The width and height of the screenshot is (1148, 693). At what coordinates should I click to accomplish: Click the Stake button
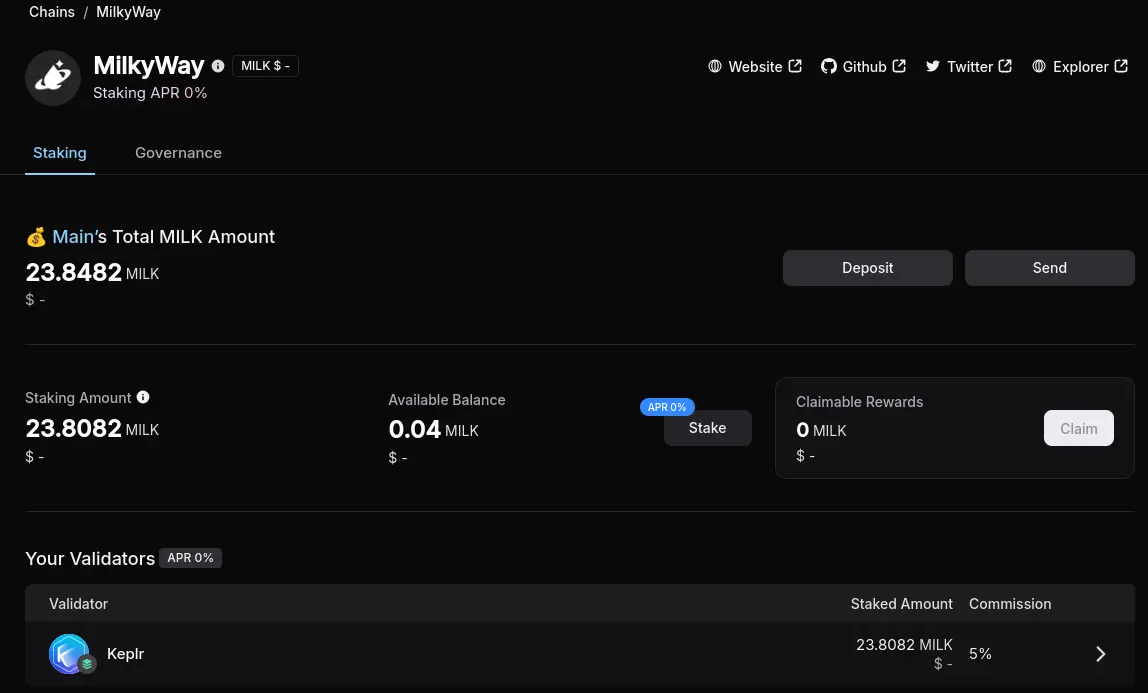[x=707, y=428]
